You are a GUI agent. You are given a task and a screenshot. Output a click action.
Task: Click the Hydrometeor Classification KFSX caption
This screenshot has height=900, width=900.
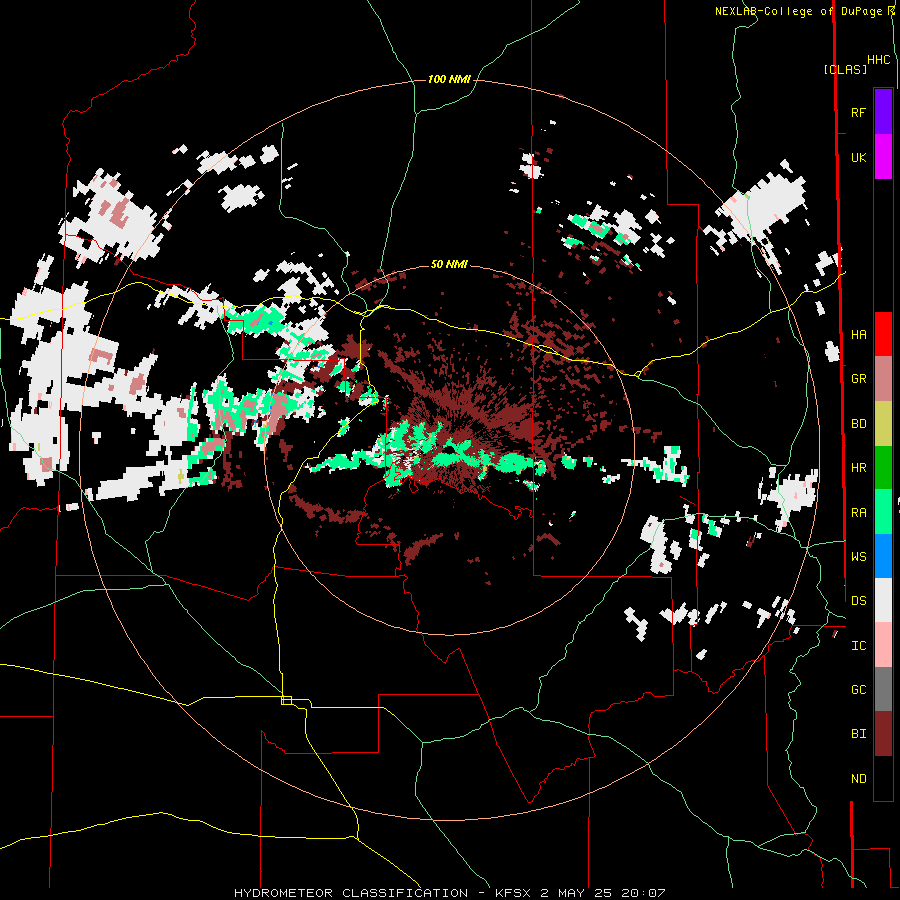click(449, 893)
